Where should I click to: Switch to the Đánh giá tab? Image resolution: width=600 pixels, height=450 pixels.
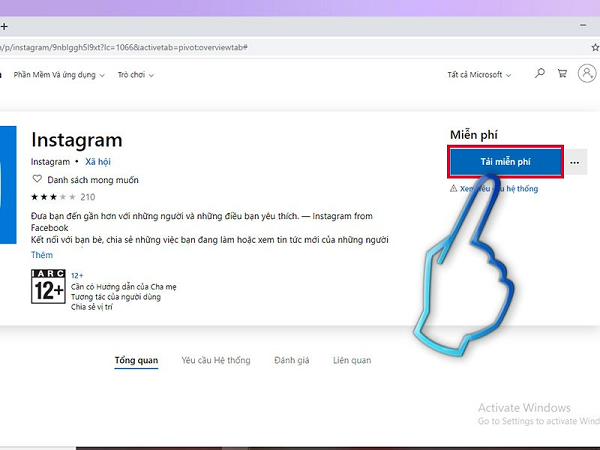[x=292, y=360]
